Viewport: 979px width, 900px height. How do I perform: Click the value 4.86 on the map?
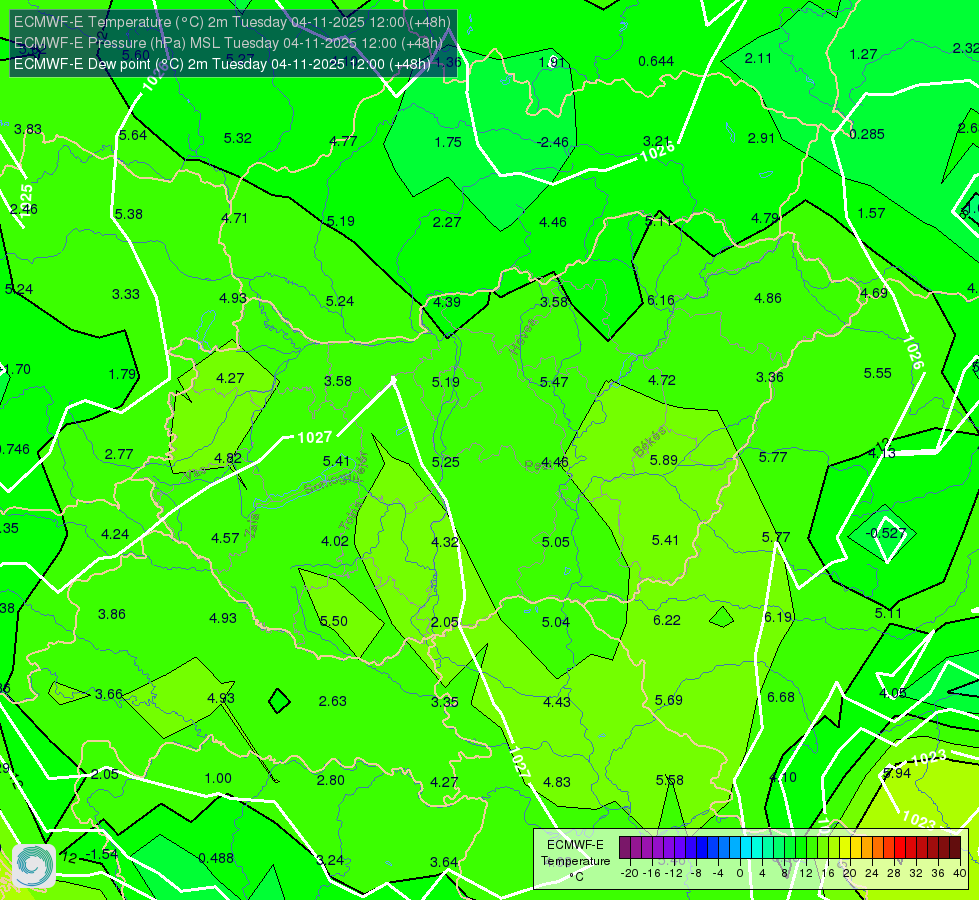[x=767, y=299]
